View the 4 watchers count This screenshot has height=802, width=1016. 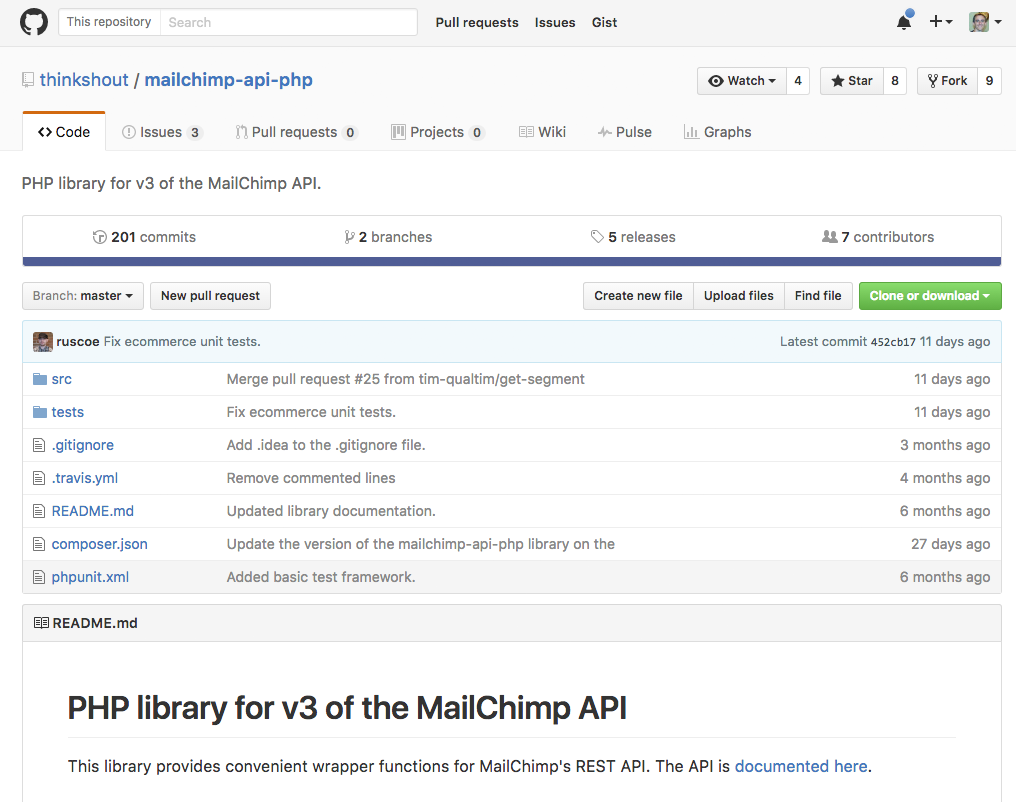[798, 81]
